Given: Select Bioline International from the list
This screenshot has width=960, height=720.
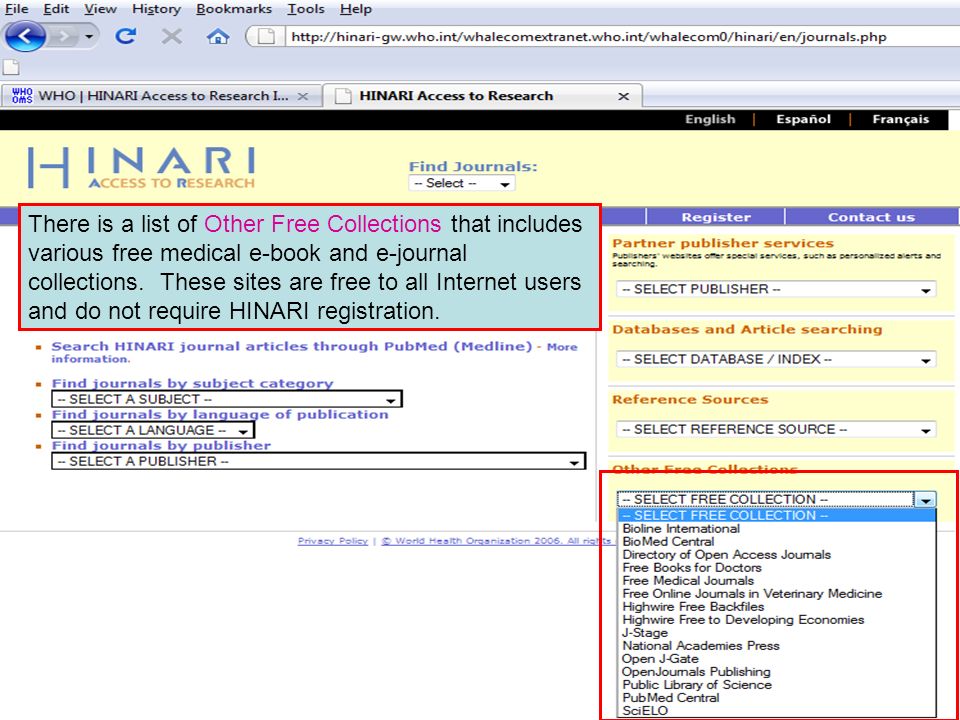Looking at the screenshot, I should [776, 528].
